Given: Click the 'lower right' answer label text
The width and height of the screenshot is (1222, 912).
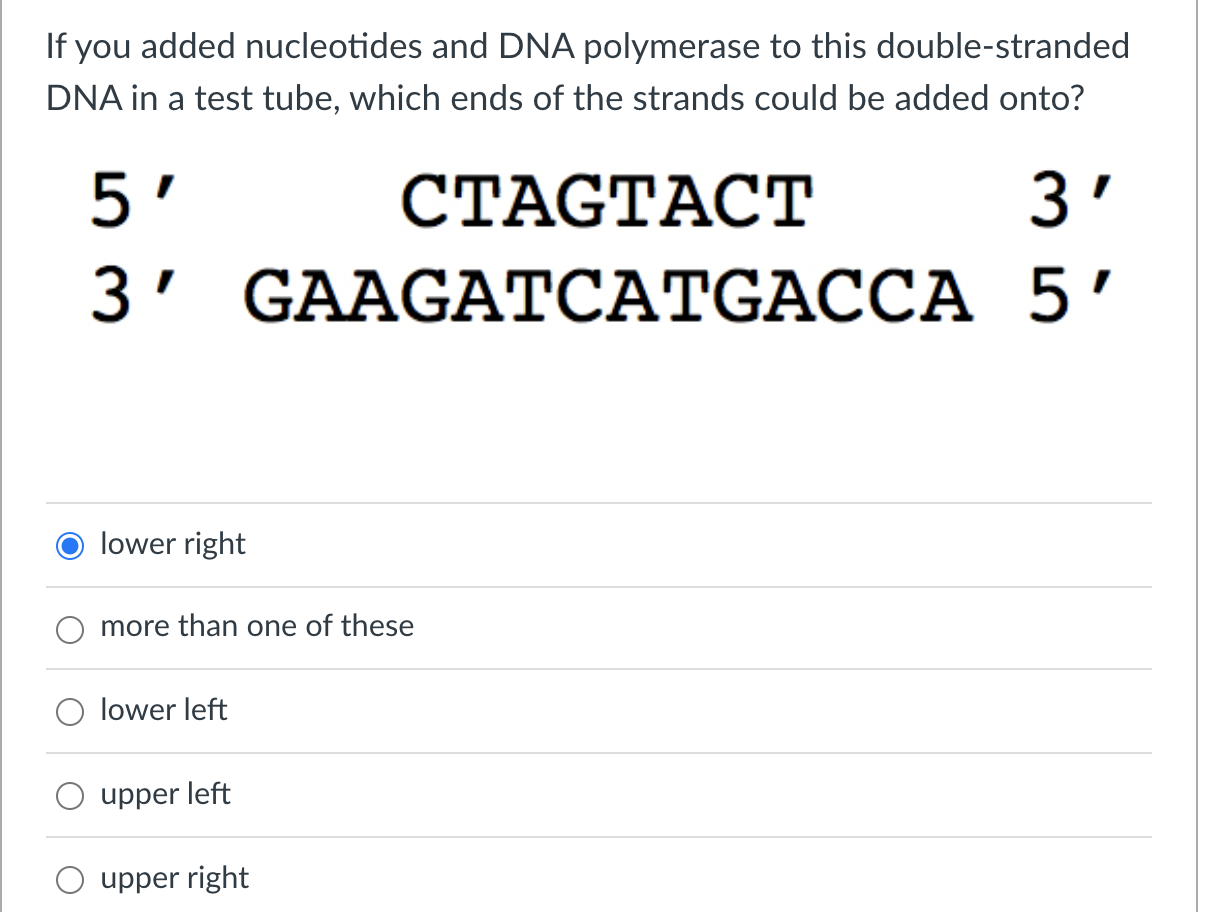Looking at the screenshot, I should tap(172, 545).
